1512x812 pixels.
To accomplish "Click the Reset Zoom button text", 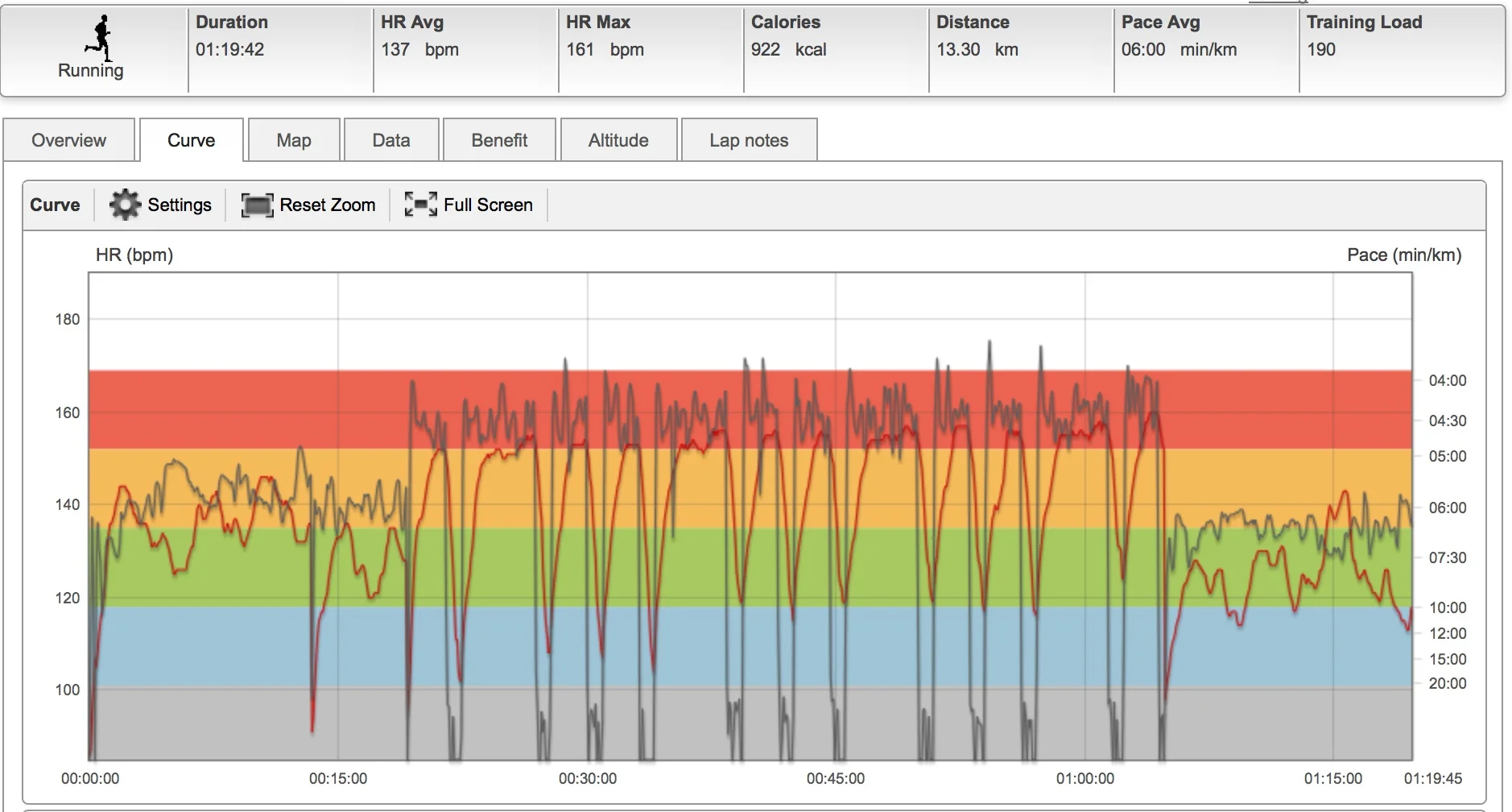I will [328, 205].
